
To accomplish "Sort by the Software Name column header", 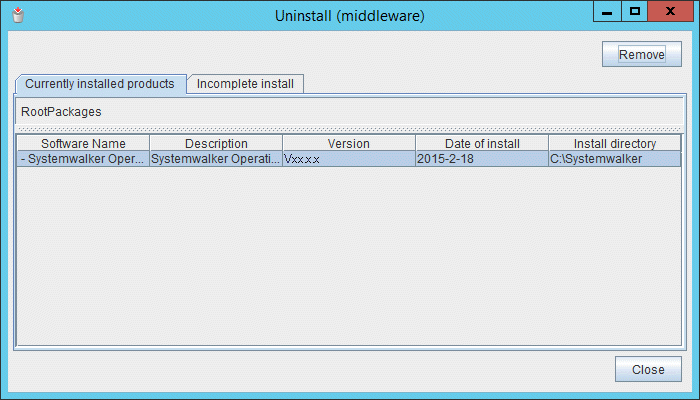I will point(83,144).
